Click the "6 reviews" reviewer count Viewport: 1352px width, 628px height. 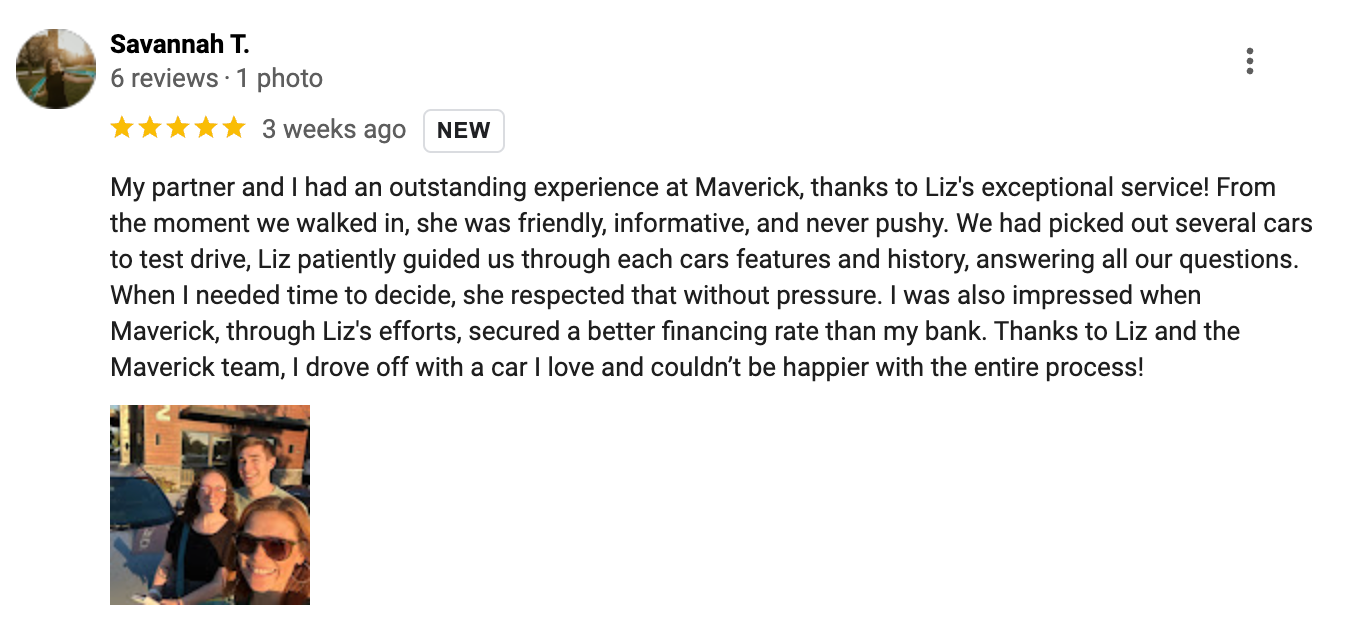164,78
